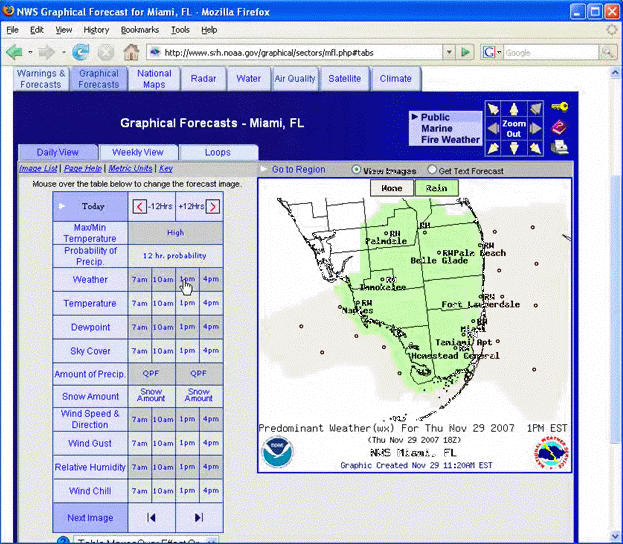Open the Bookmarks menu
The image size is (623, 544).
pyautogui.click(x=140, y=30)
